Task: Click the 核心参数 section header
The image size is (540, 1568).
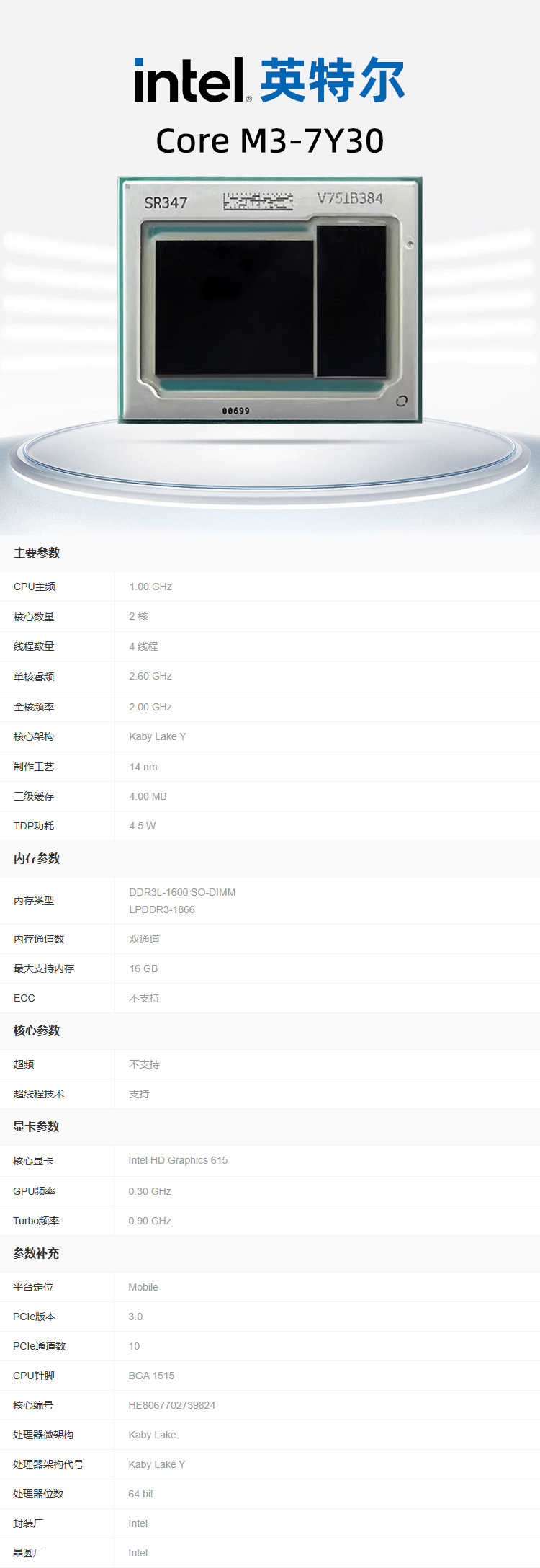Action: click(x=37, y=1030)
